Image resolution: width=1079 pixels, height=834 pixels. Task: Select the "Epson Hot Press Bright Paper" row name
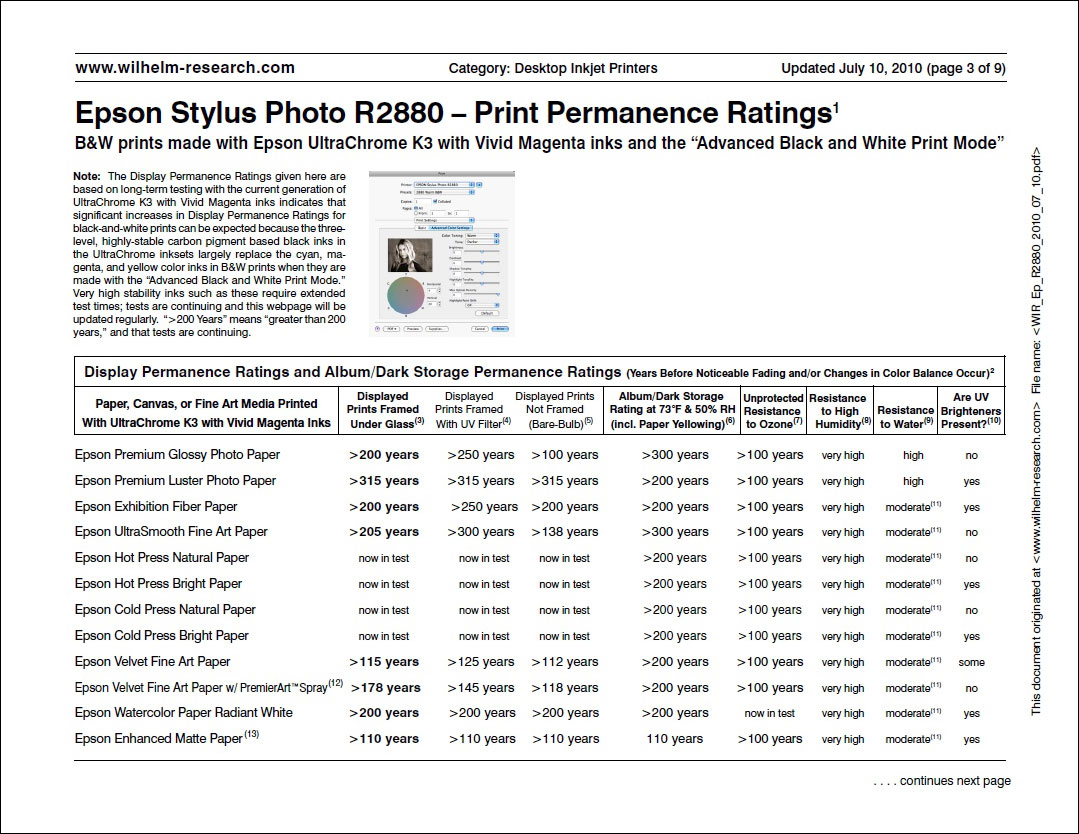(158, 584)
